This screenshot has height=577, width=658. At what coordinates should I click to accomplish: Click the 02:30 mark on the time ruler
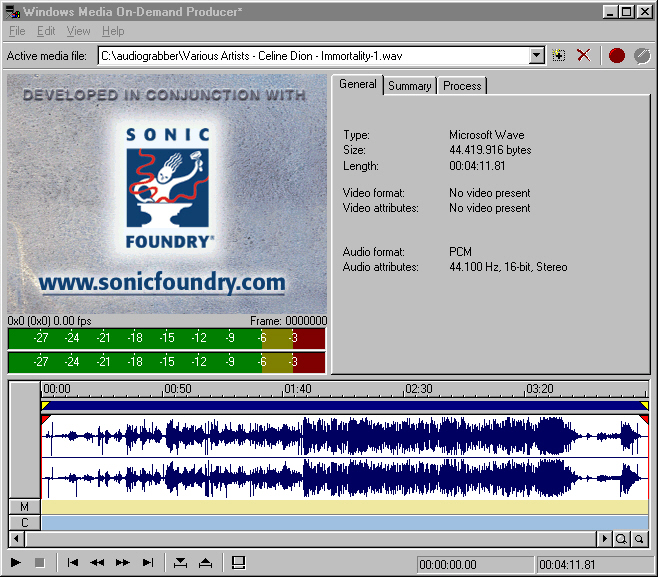(419, 389)
